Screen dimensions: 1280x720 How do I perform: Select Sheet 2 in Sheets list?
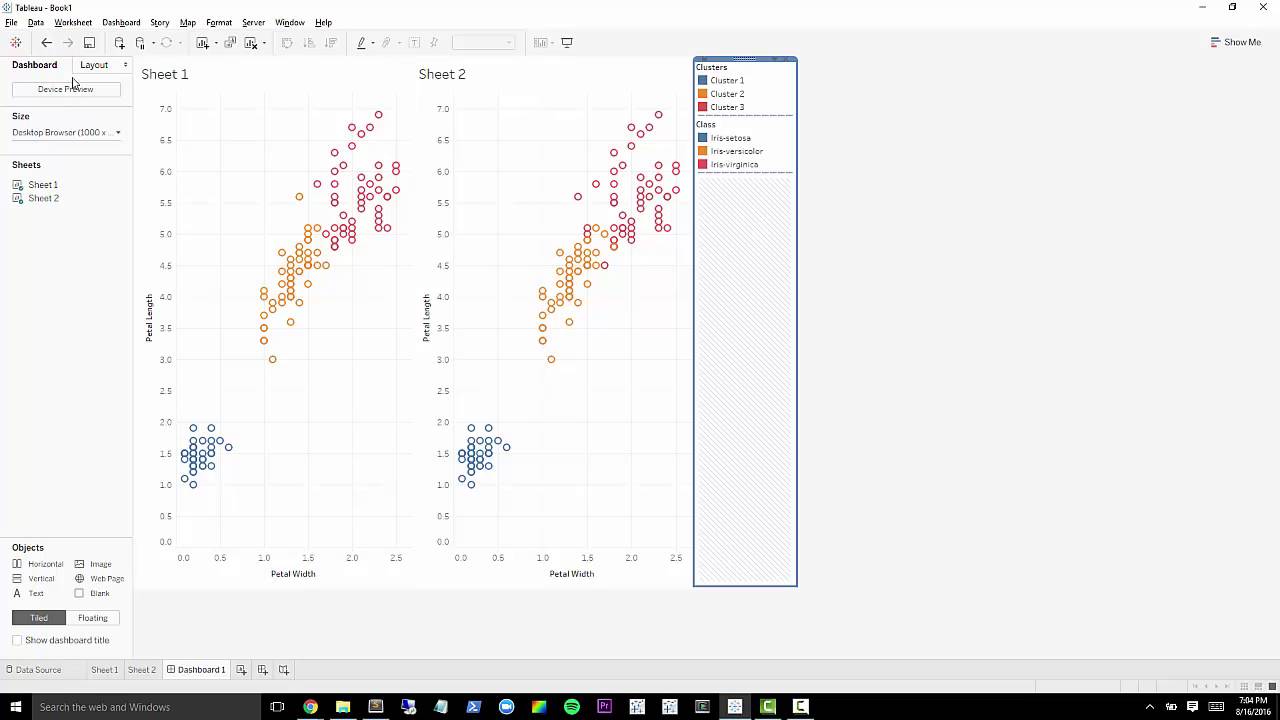36,198
